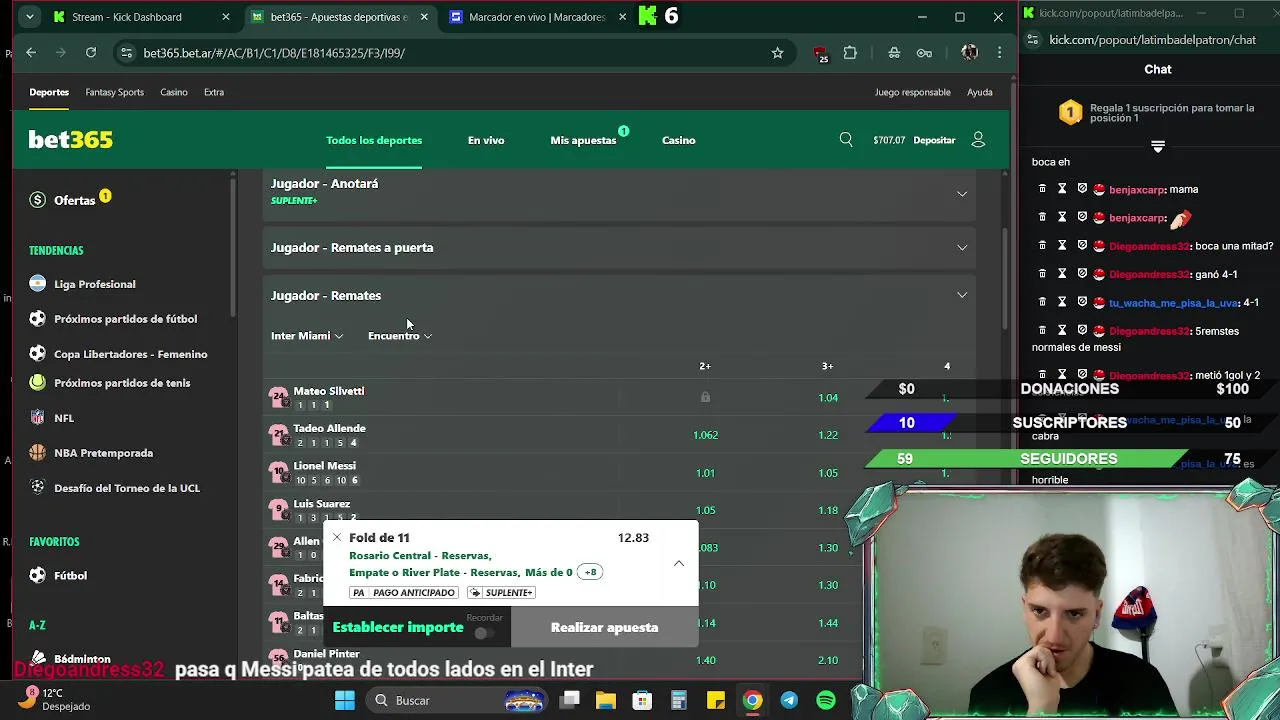Click the Depositar button

934,140
